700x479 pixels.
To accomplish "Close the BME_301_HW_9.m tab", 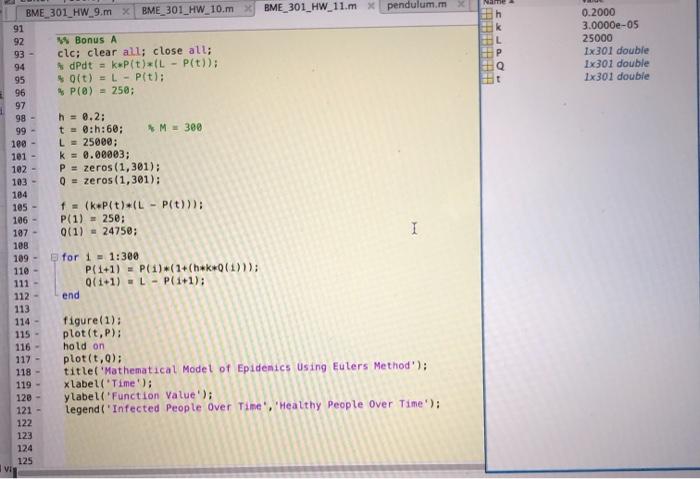I will [x=126, y=11].
